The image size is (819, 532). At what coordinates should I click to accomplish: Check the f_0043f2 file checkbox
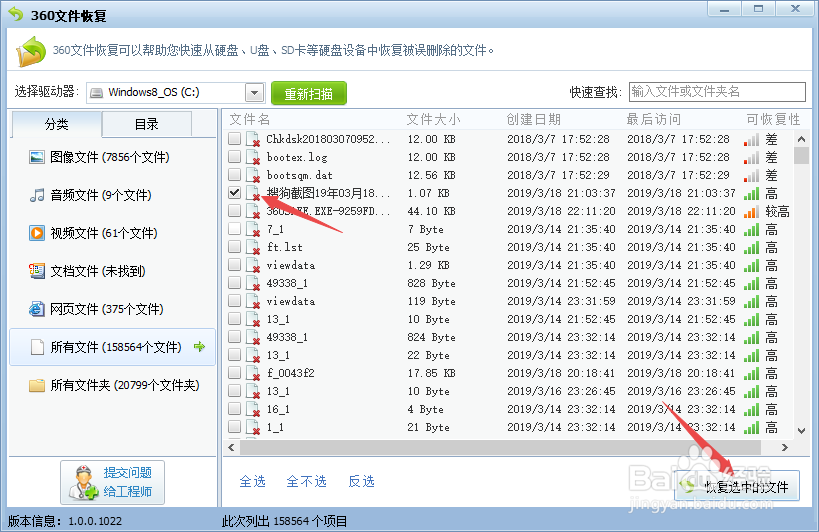[x=235, y=372]
